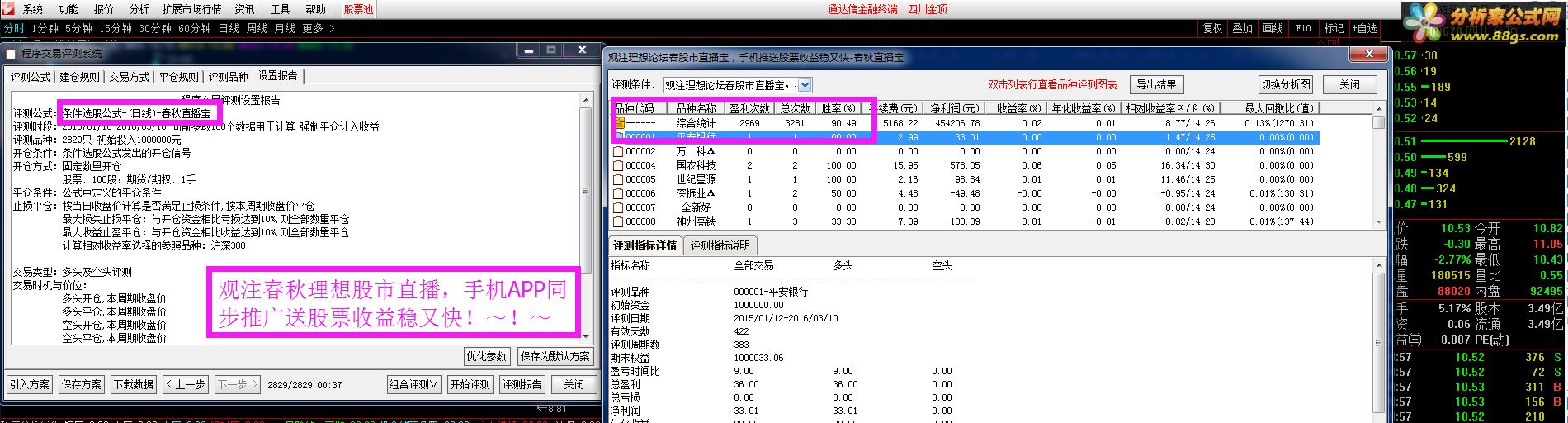1568x423 pixels.
Task: Click the 综合统计 summary row icon
Action: click(x=619, y=123)
